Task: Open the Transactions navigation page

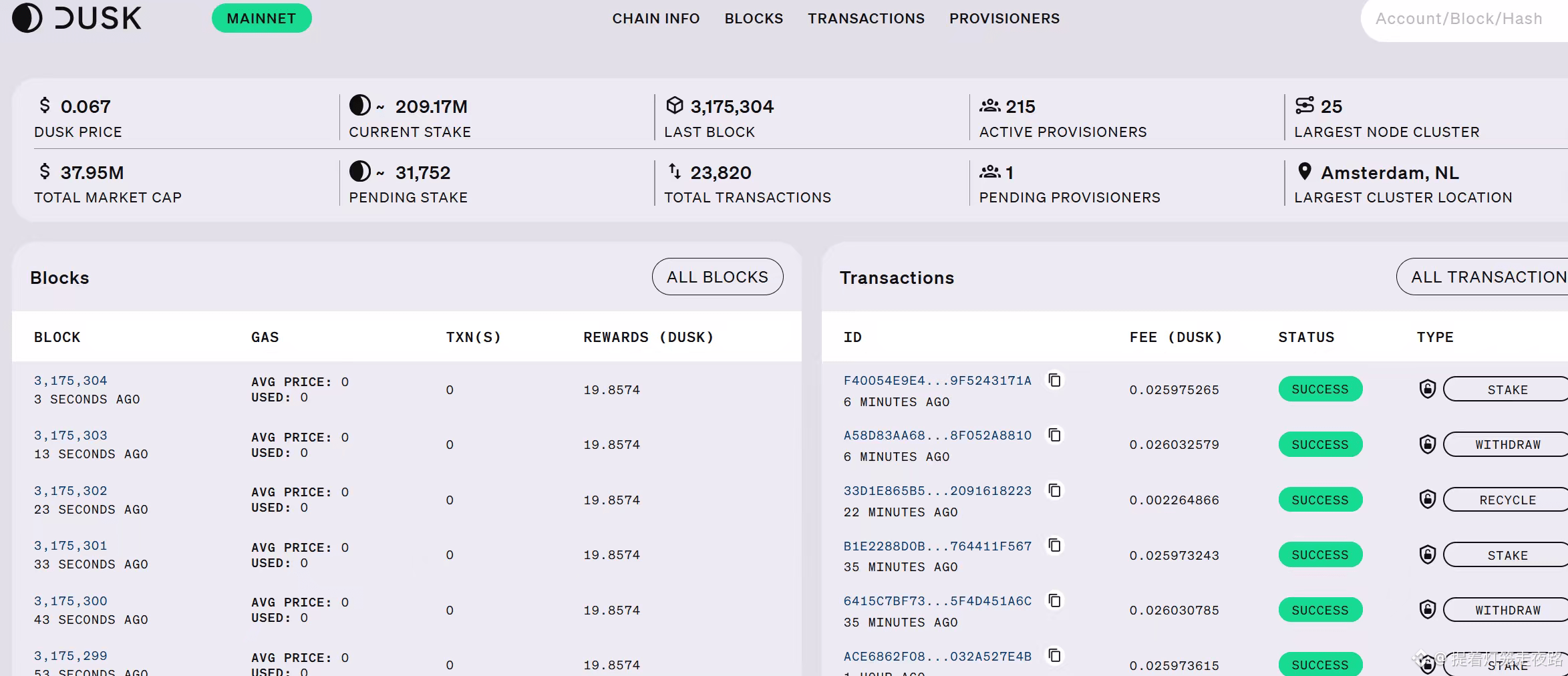Action: [x=866, y=19]
